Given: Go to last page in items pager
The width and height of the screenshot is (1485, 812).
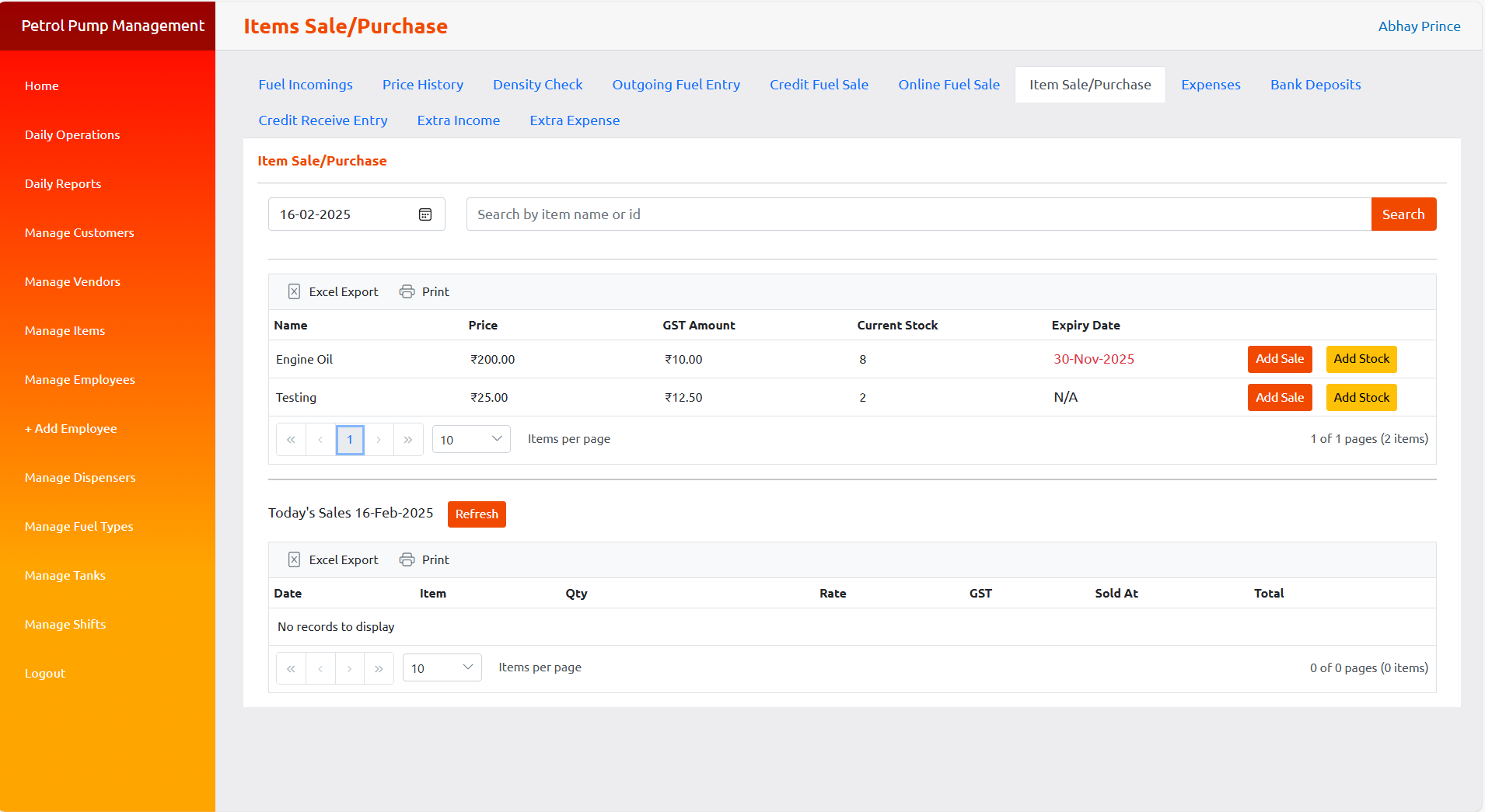Looking at the screenshot, I should pyautogui.click(x=408, y=440).
